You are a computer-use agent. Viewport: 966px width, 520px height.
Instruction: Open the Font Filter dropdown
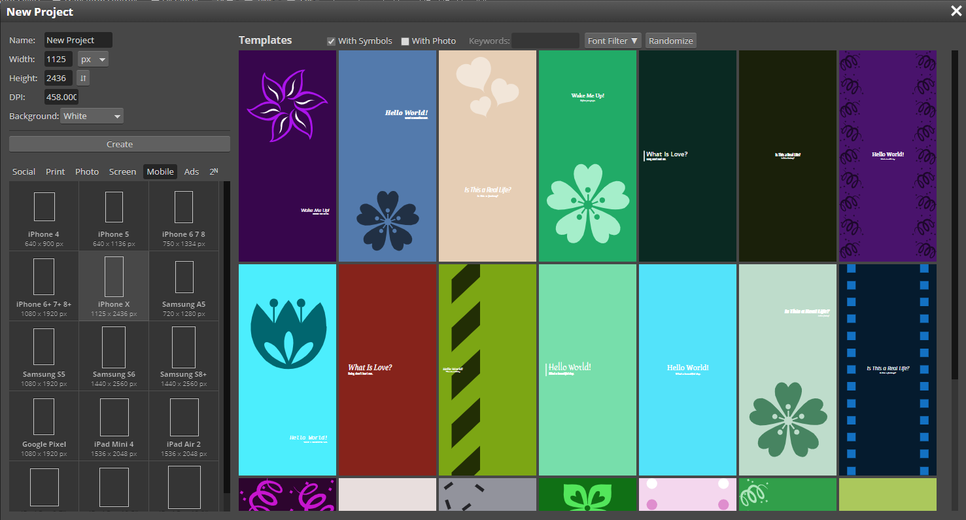coord(612,41)
